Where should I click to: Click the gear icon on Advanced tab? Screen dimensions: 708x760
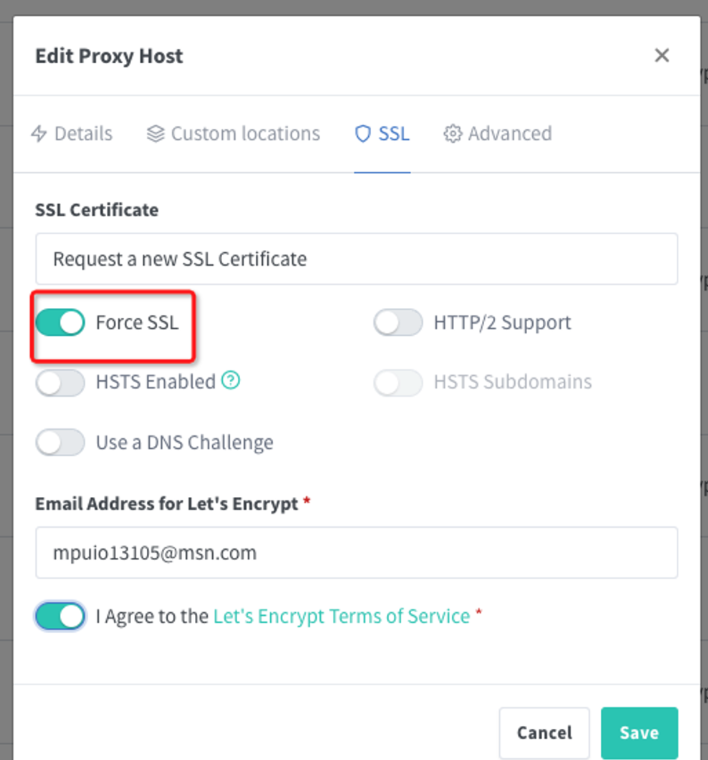[x=453, y=134]
